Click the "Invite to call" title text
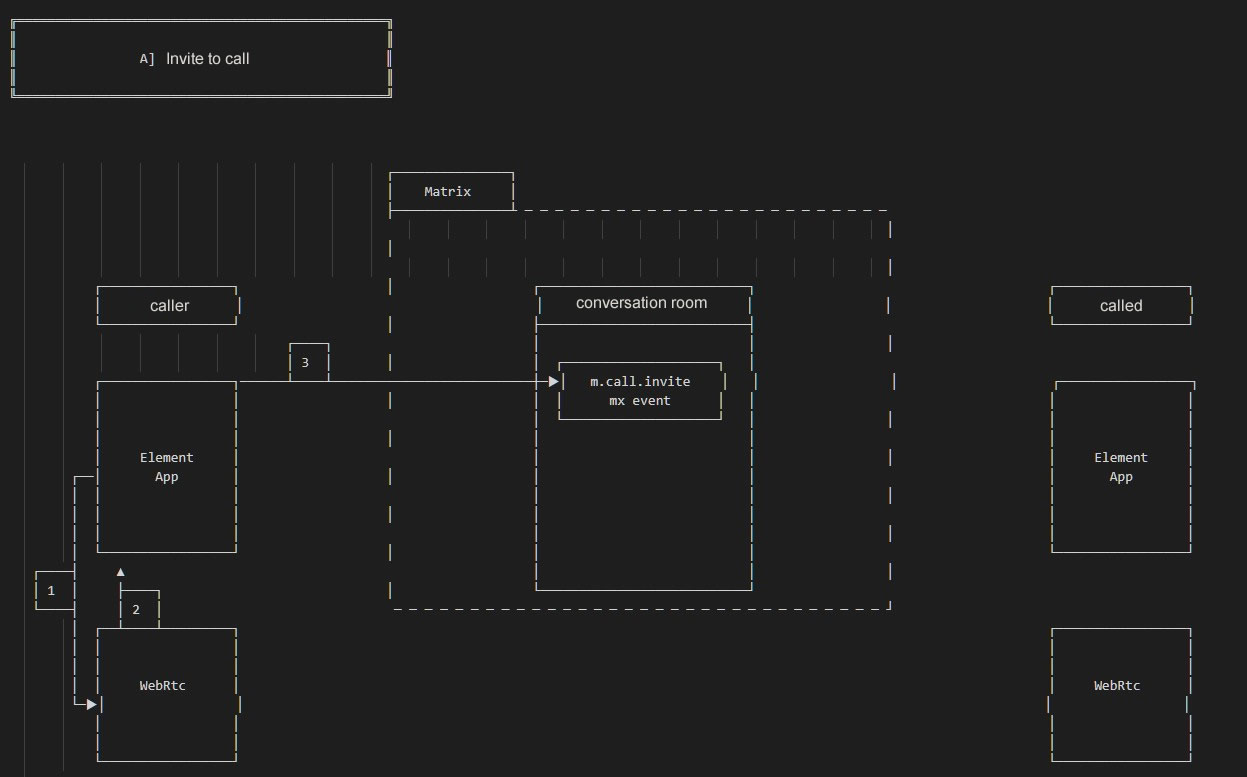Screen dimensions: 1247x777 [x=208, y=59]
